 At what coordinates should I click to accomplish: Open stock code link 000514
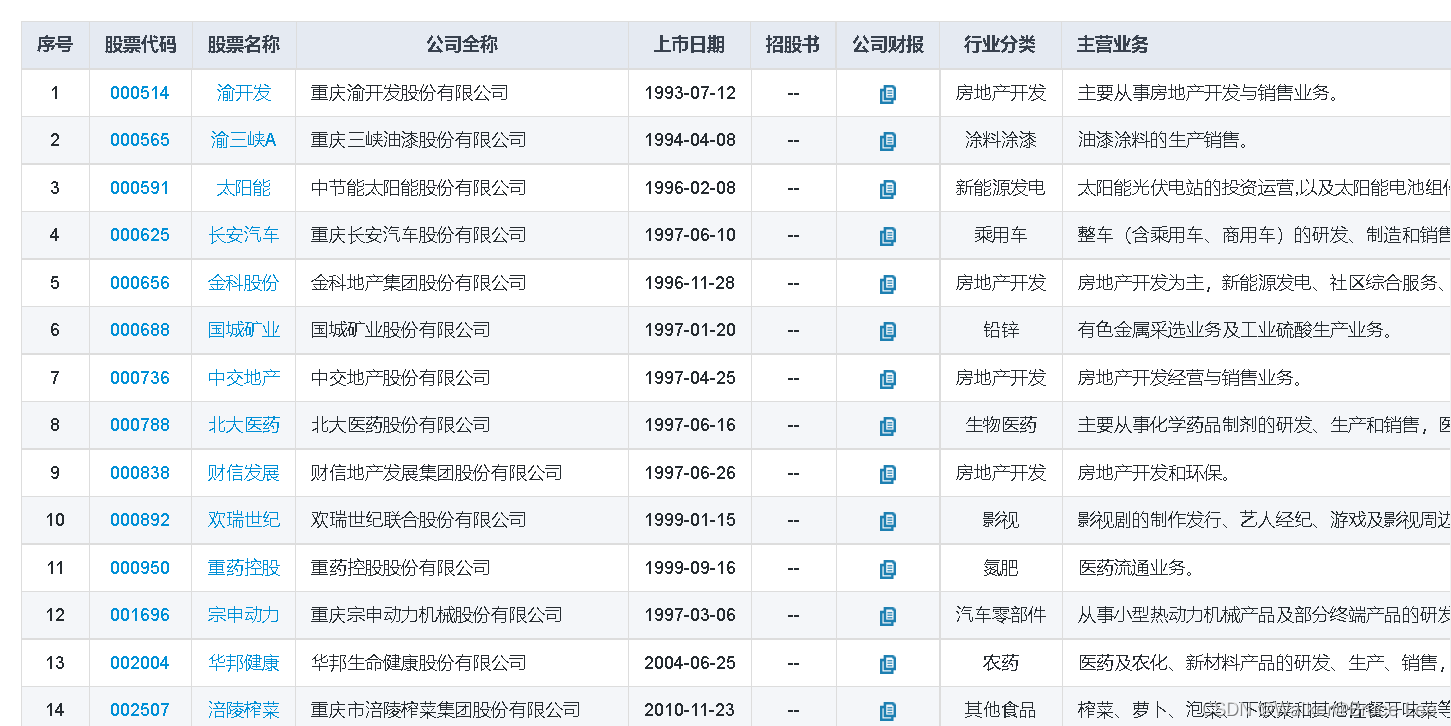tap(140, 93)
